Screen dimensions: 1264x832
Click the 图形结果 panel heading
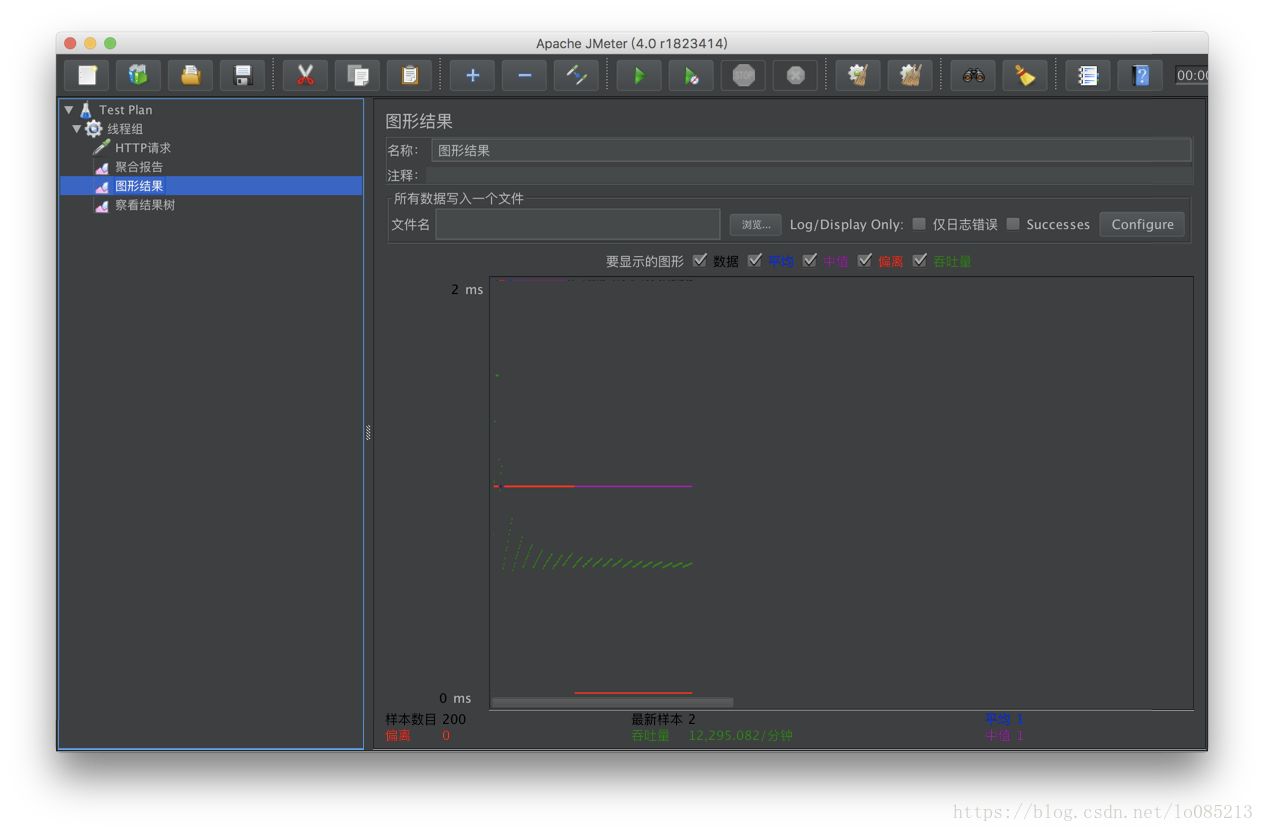(419, 121)
